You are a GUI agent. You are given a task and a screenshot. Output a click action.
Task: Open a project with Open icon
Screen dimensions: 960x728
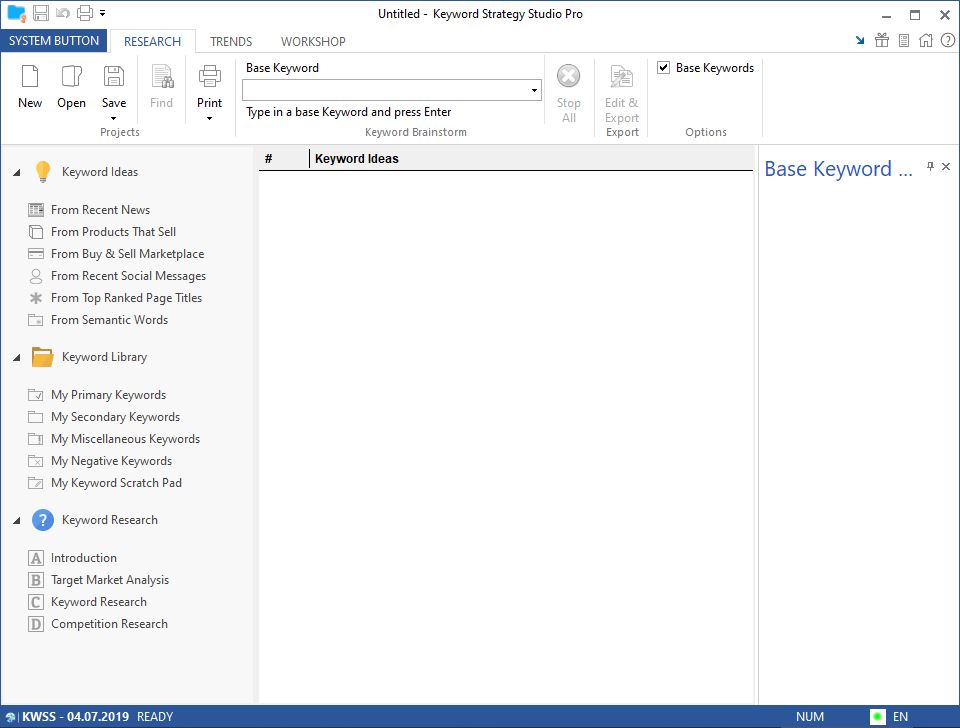[72, 77]
